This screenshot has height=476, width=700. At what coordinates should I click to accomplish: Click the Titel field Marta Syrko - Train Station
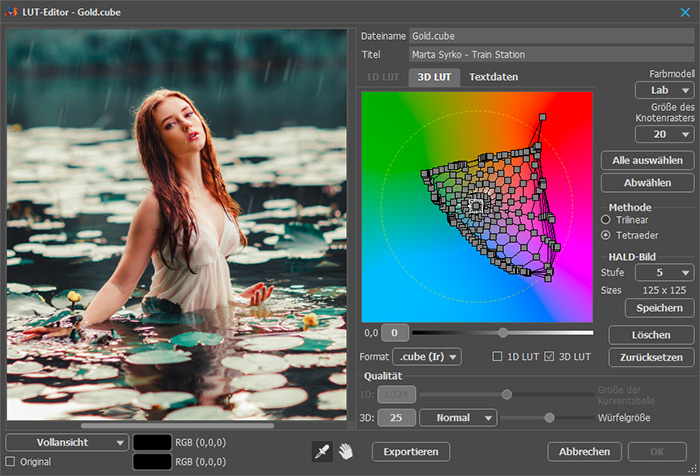tap(551, 54)
